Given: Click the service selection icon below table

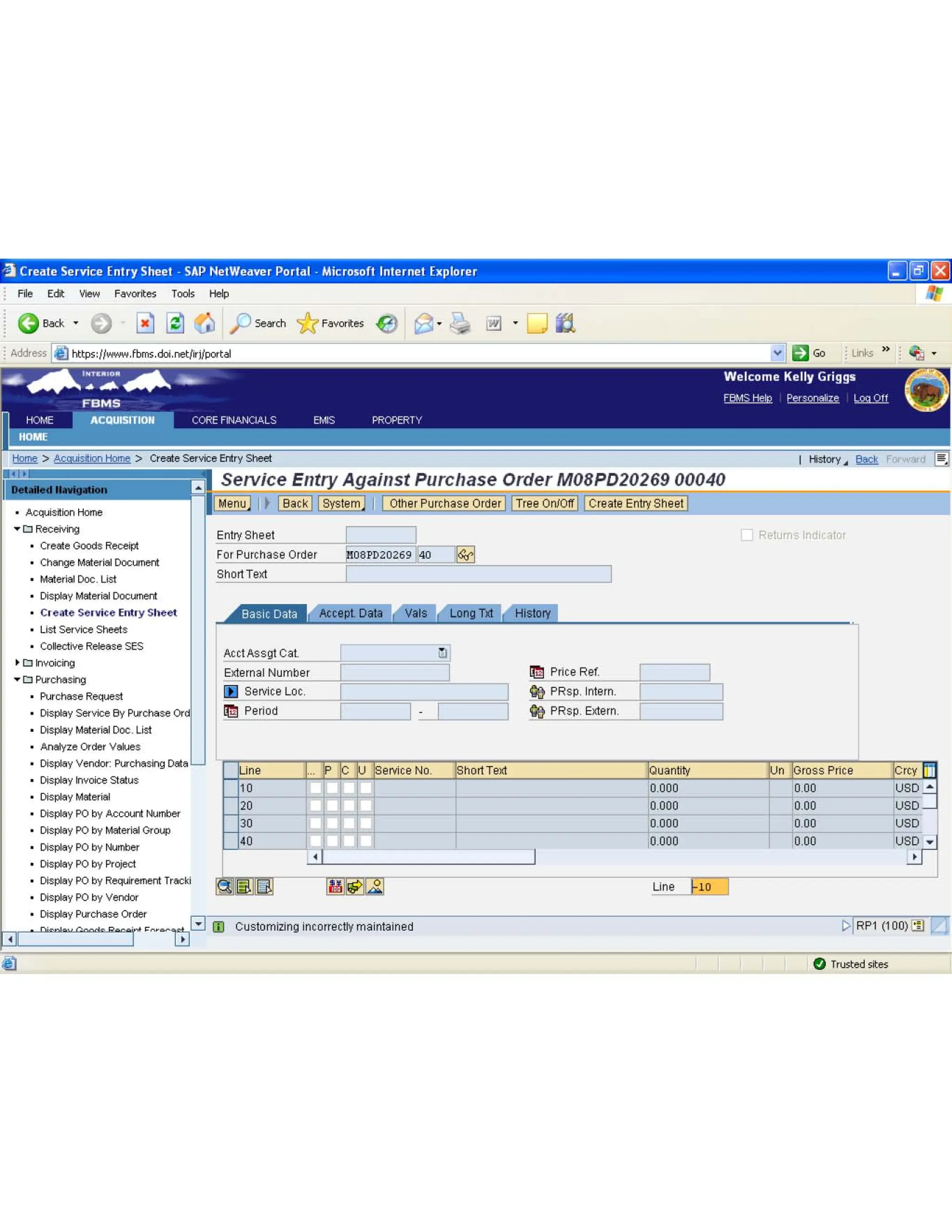Looking at the screenshot, I should pos(335,887).
